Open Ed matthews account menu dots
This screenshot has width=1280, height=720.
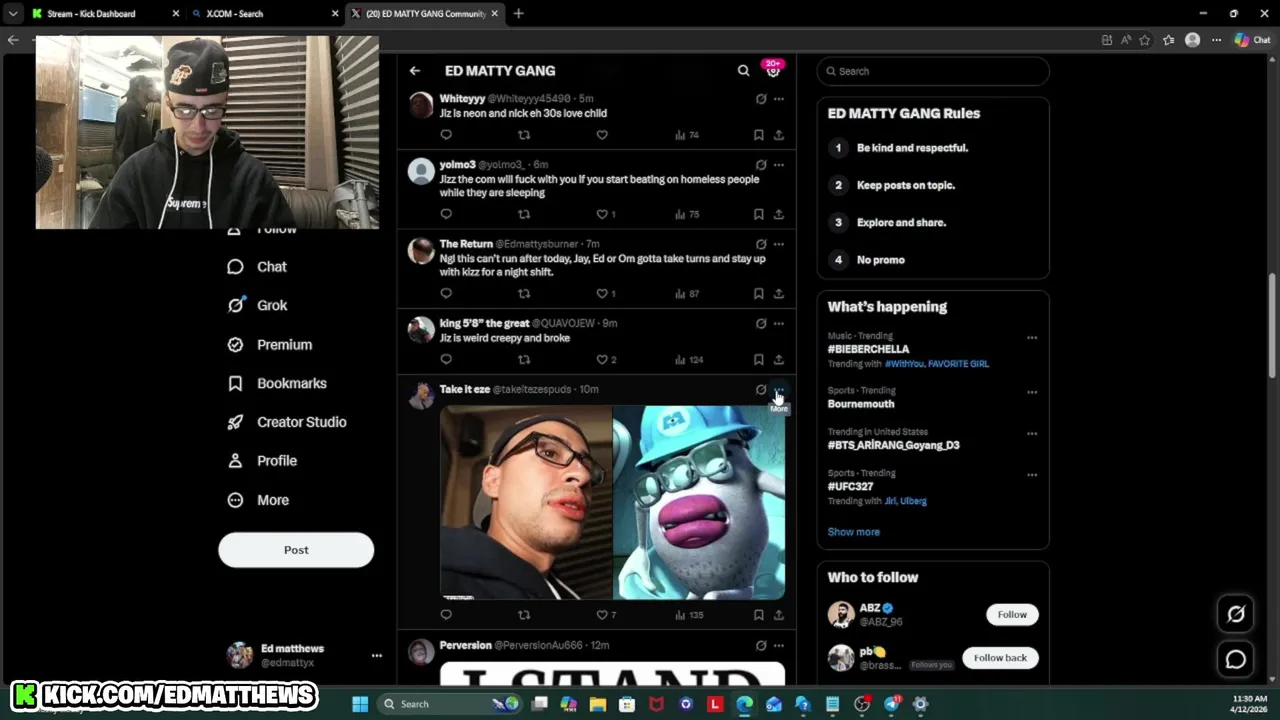(377, 656)
